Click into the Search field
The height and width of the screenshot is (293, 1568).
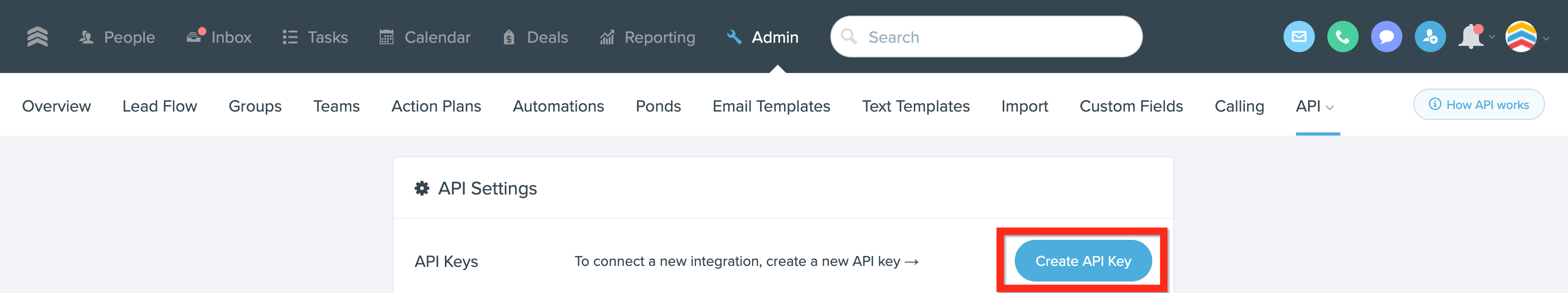[x=986, y=37]
